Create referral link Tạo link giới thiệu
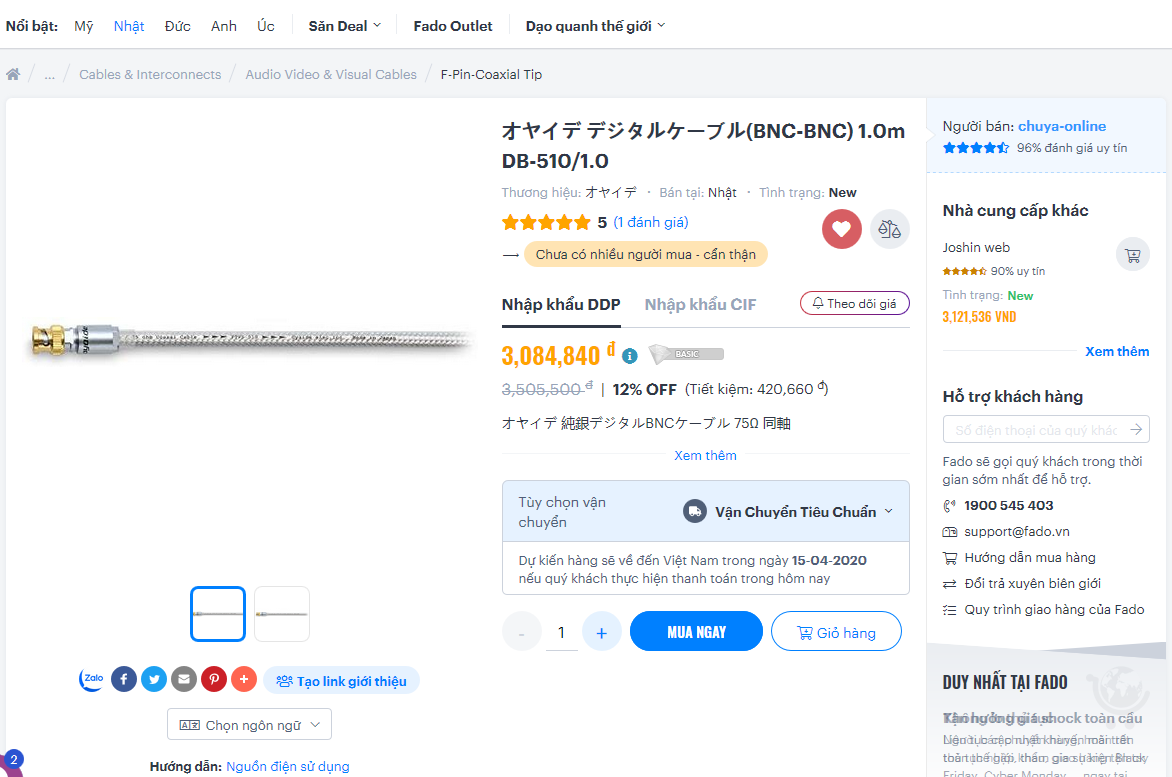Screen dimensions: 1172x777 (341, 681)
